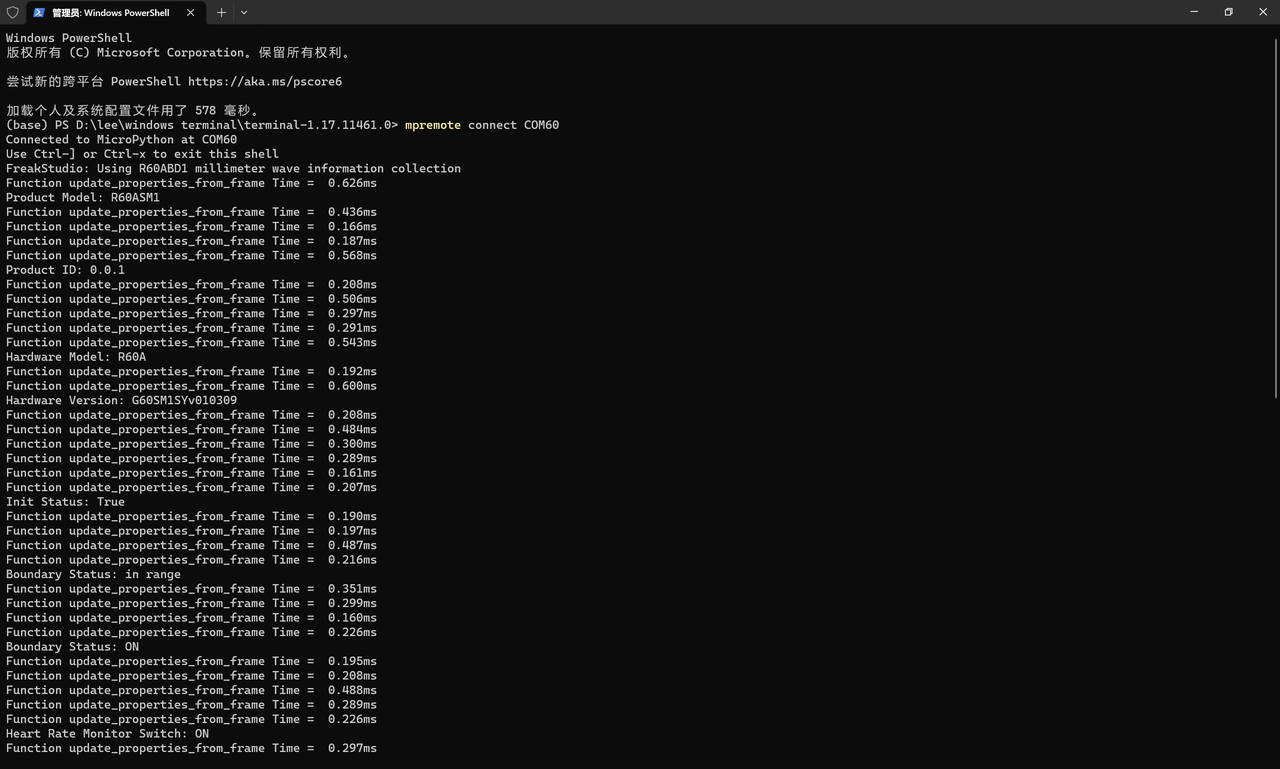Screen dimensions: 1280x769
Task: Click the Hardware Version output line
Action: tap(122, 400)
